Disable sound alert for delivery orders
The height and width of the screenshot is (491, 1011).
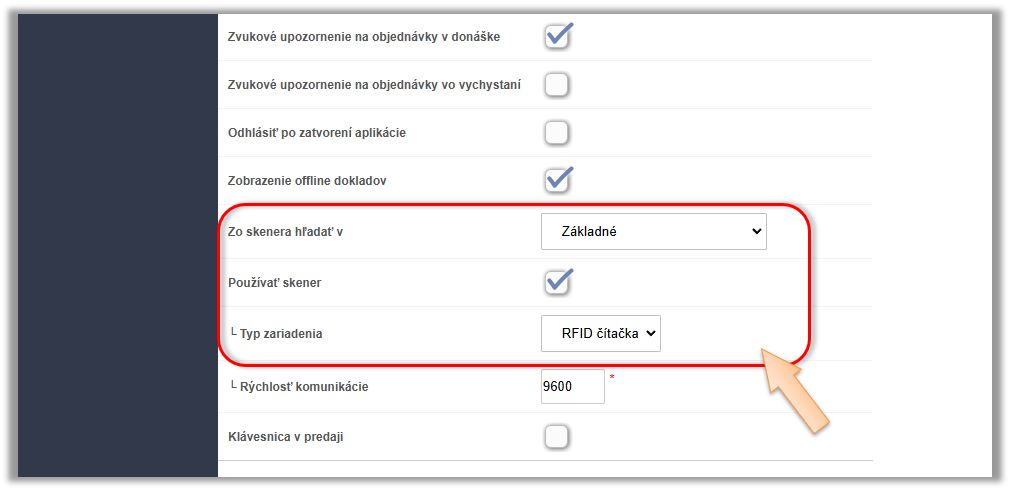pyautogui.click(x=557, y=37)
